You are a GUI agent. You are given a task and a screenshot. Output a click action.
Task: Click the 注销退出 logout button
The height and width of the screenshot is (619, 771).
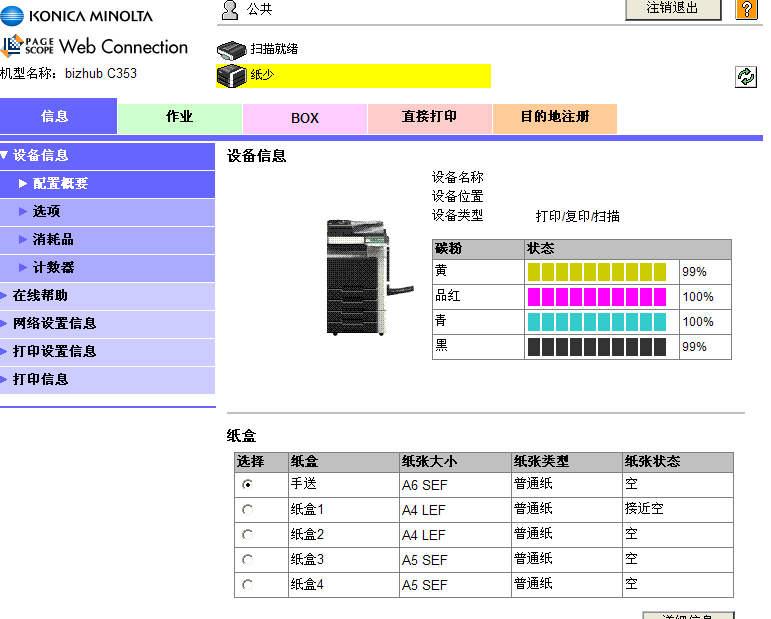point(673,9)
